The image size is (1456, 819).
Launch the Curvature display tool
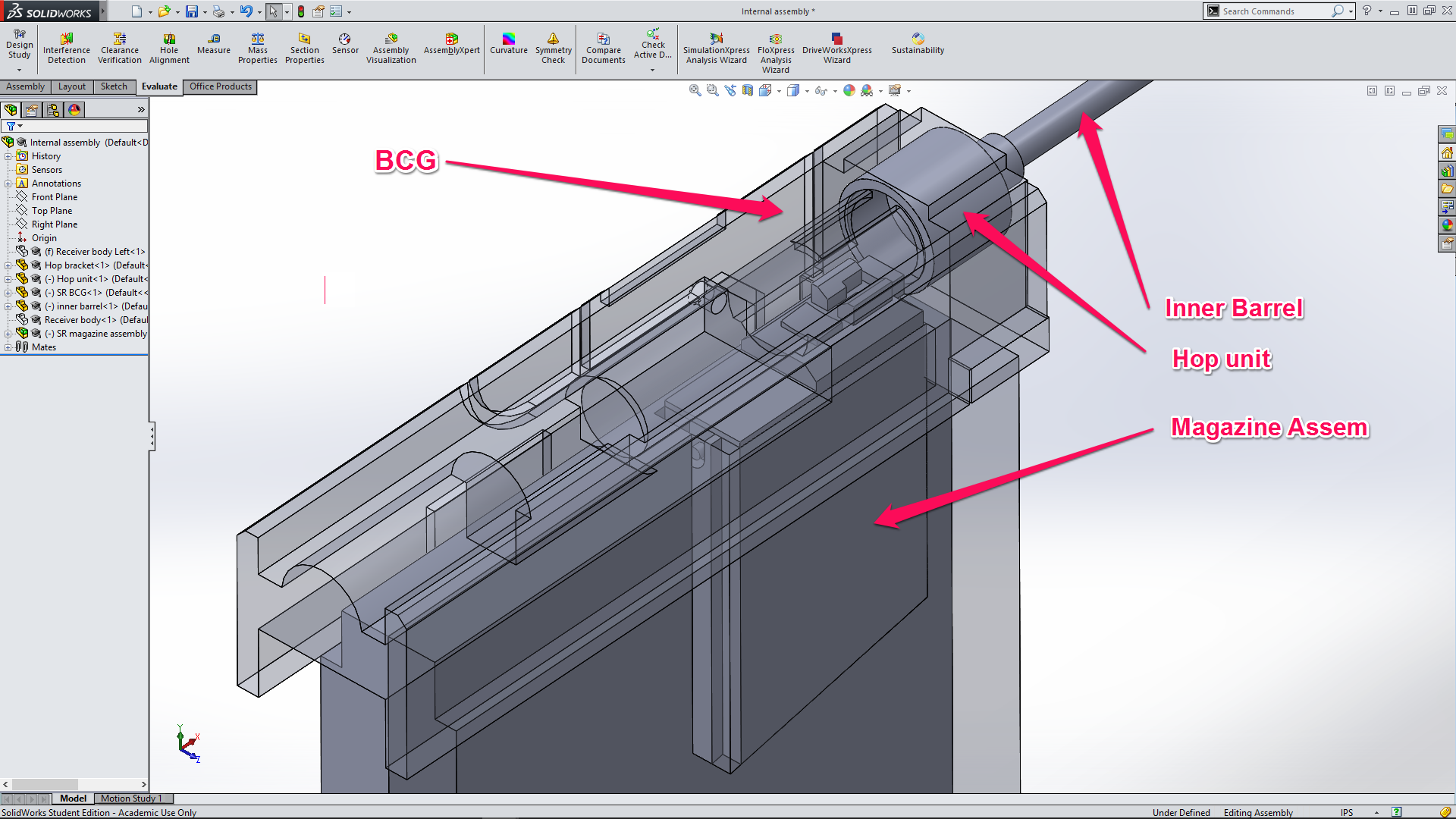509,43
